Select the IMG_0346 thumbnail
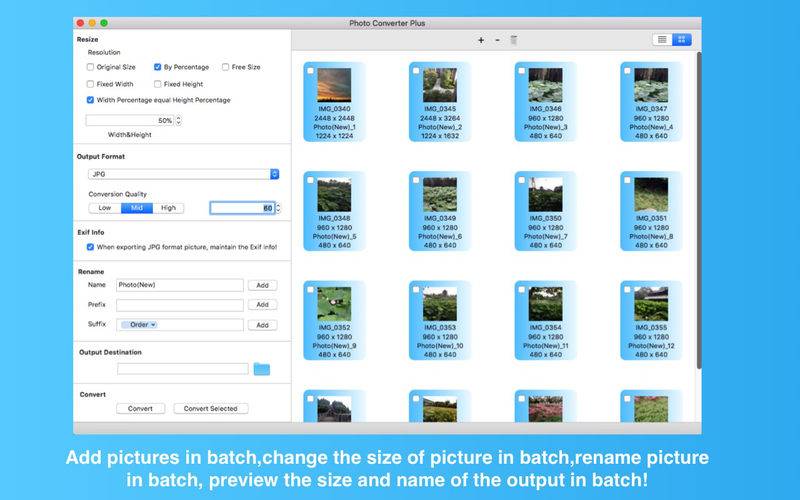This screenshot has width=800, height=500. (545, 85)
